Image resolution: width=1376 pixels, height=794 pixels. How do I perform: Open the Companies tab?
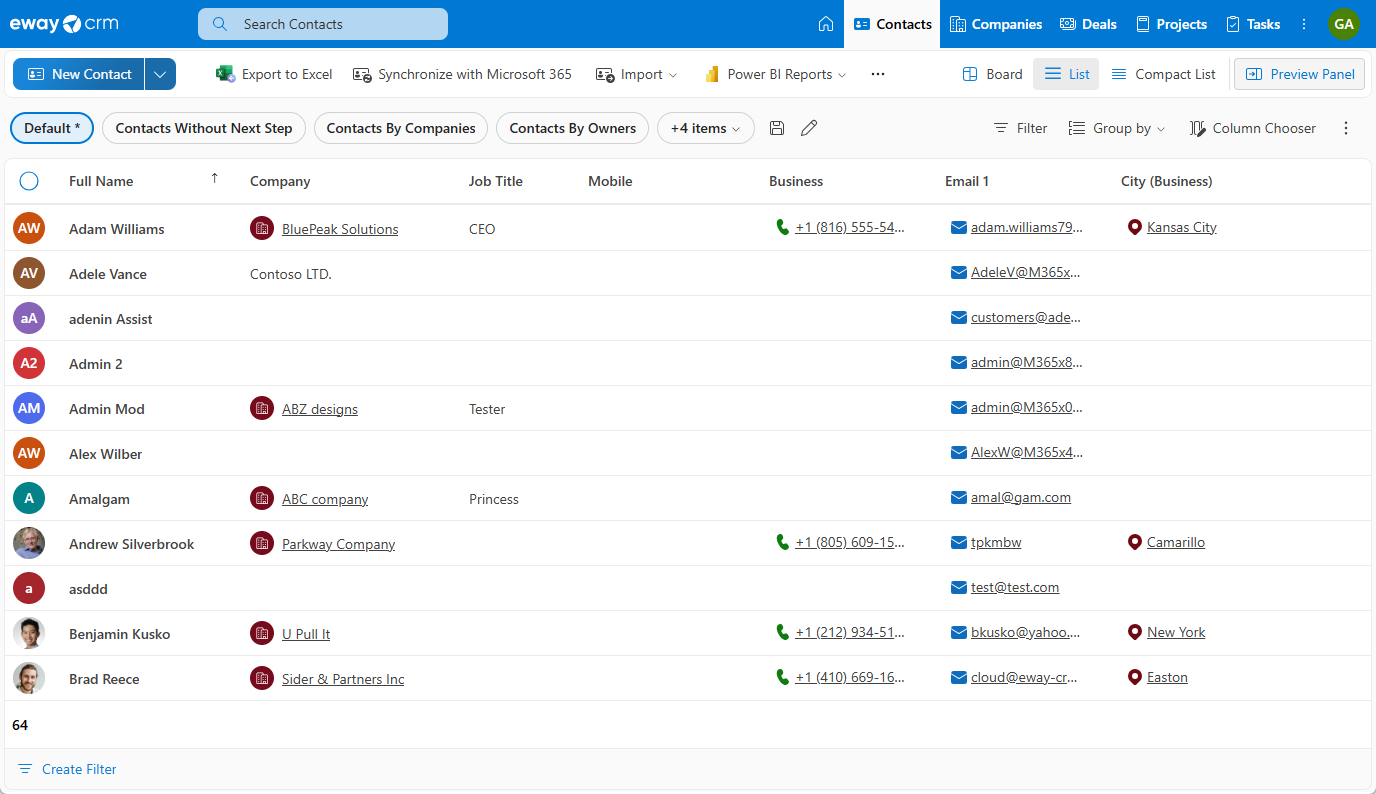(x=996, y=24)
